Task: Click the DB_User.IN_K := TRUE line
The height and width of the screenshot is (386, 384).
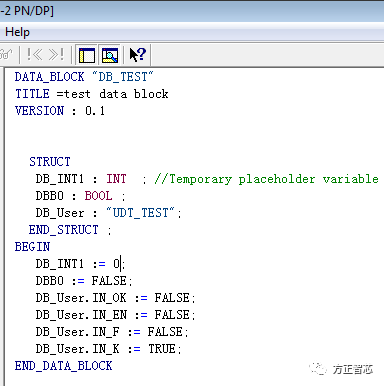Action: [109, 349]
